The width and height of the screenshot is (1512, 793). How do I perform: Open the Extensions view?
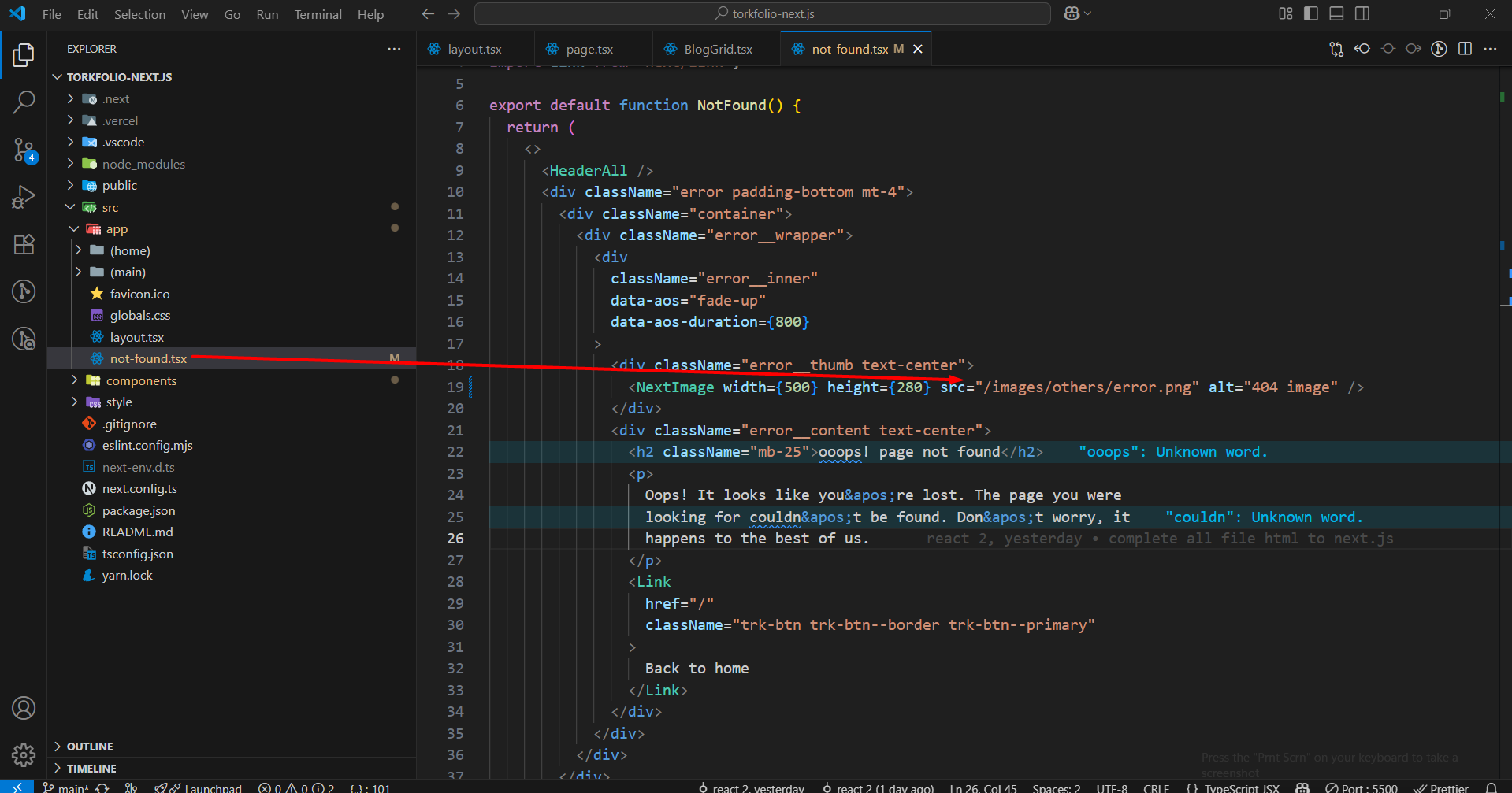pos(24,244)
